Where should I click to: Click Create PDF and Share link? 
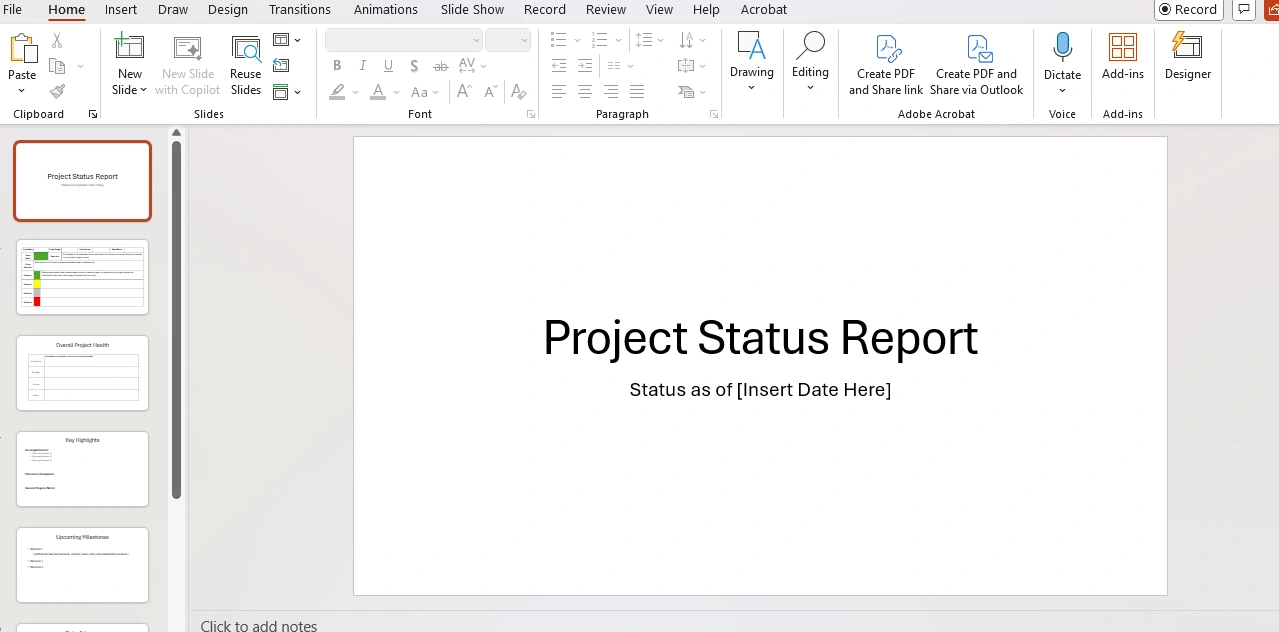[x=885, y=63]
